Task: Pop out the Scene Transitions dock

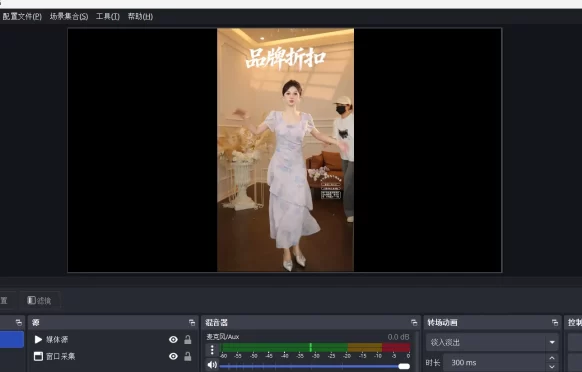Action: tap(555, 323)
